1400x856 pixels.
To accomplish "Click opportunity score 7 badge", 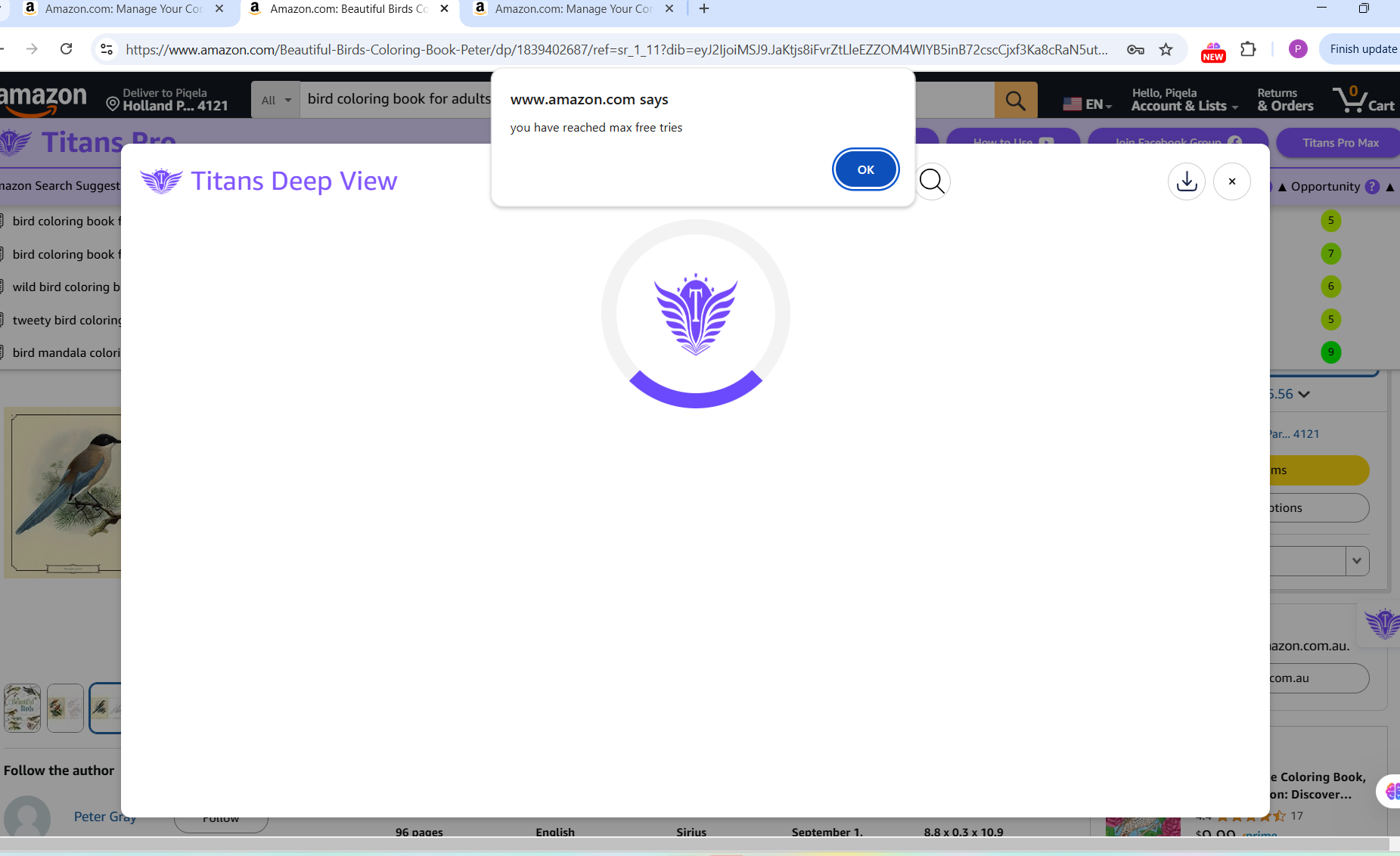I will click(1330, 253).
